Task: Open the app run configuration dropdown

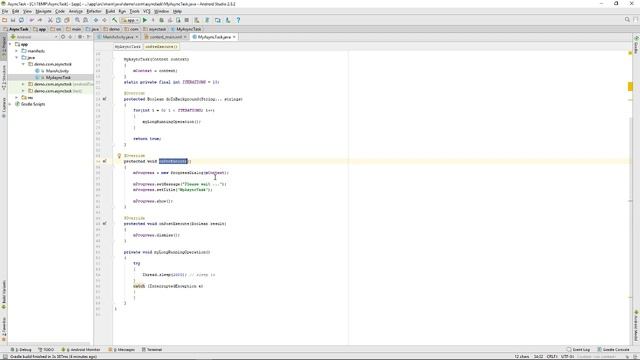Action: coord(130,20)
